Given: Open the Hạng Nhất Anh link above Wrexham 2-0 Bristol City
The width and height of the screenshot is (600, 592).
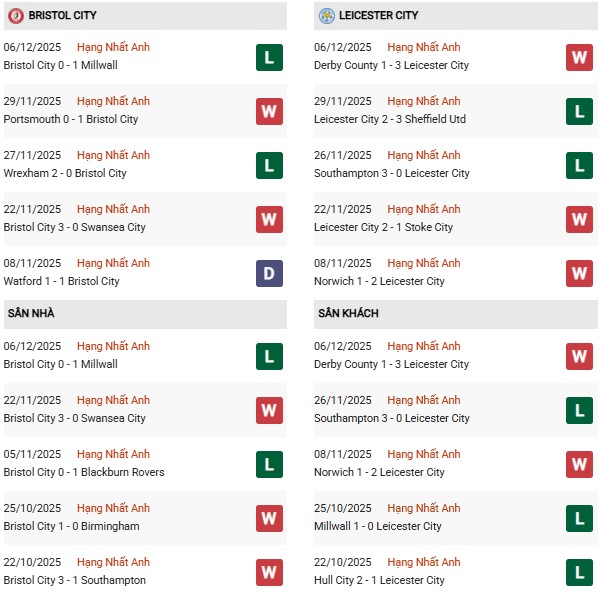Looking at the screenshot, I should (x=113, y=155).
